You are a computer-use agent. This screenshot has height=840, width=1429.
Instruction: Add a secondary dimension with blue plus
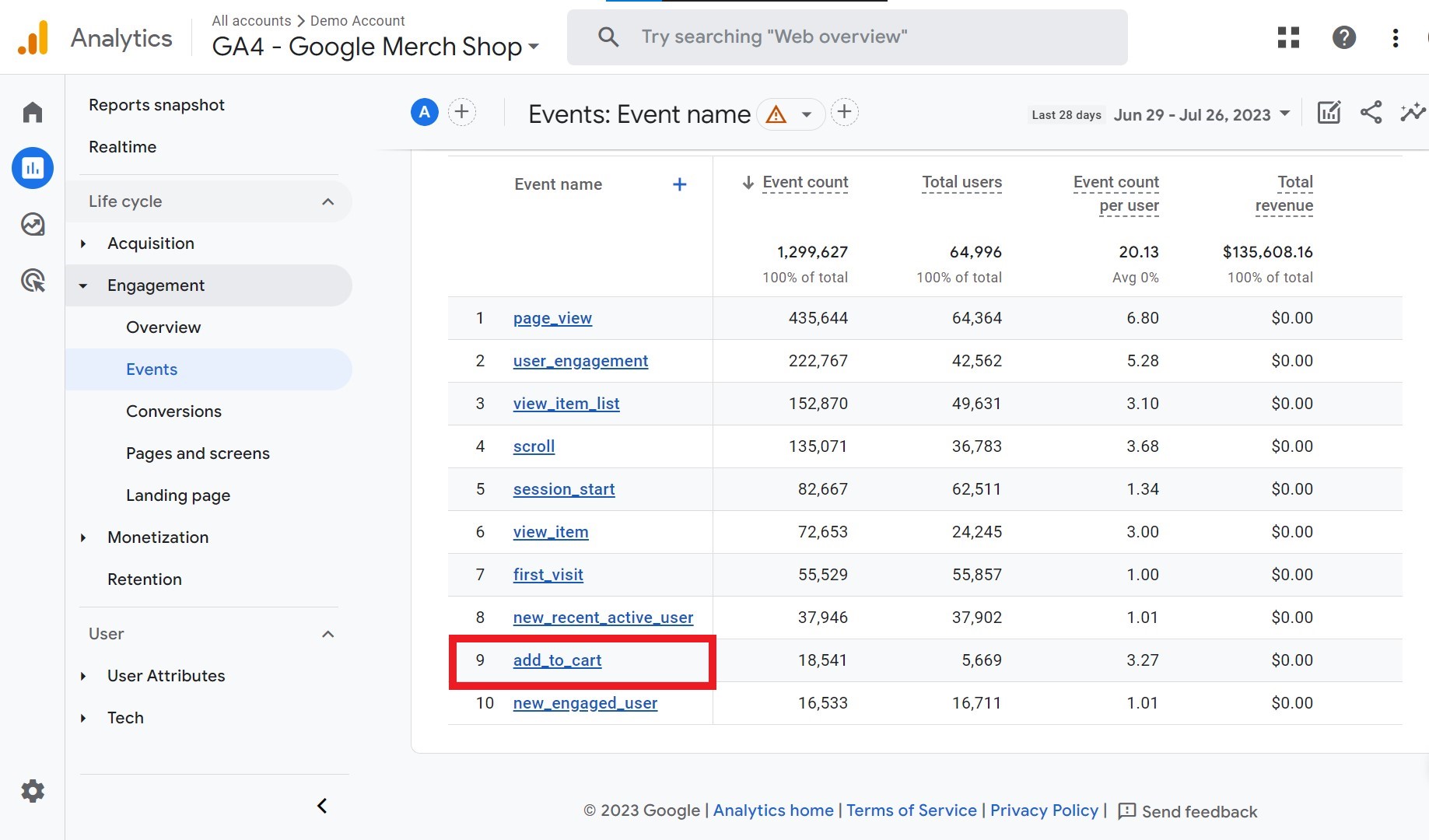click(679, 184)
